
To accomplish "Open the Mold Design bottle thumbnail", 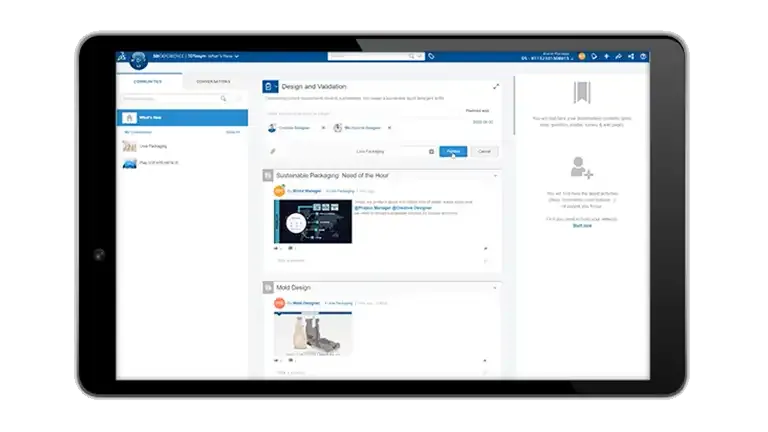I will tap(313, 334).
